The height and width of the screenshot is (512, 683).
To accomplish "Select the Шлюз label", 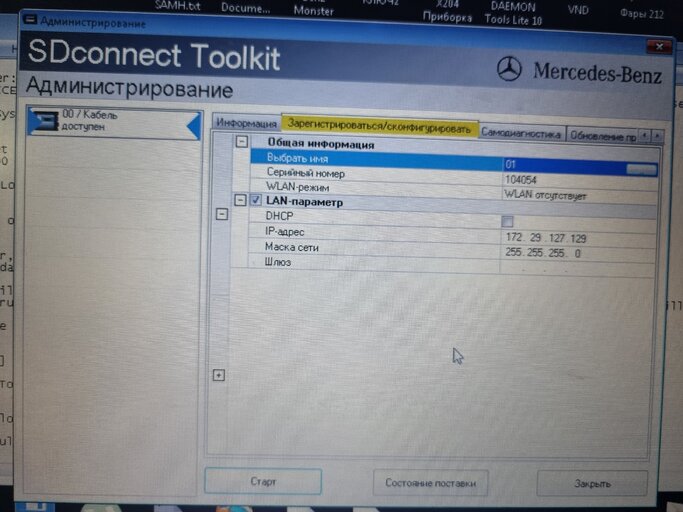I will click(x=277, y=262).
